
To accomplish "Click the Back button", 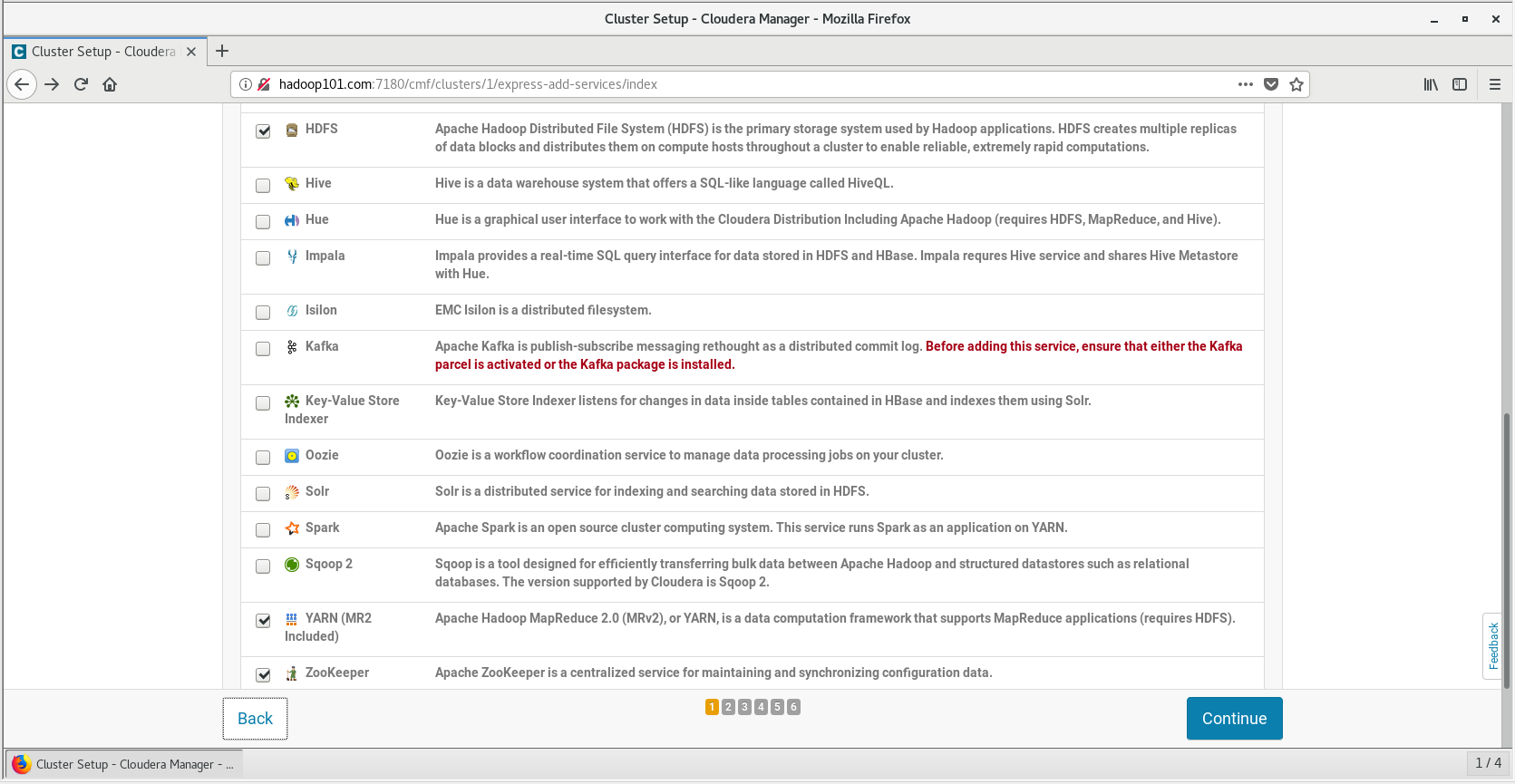I will click(x=255, y=719).
